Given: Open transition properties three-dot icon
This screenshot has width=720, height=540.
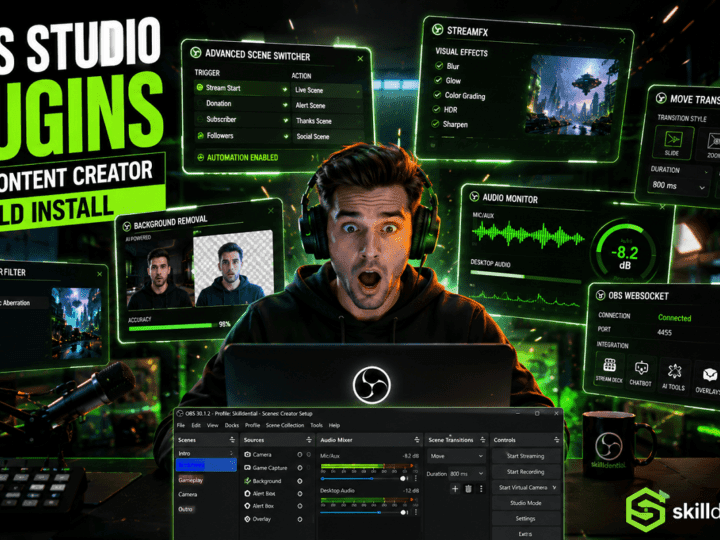Looking at the screenshot, I should point(481,489).
